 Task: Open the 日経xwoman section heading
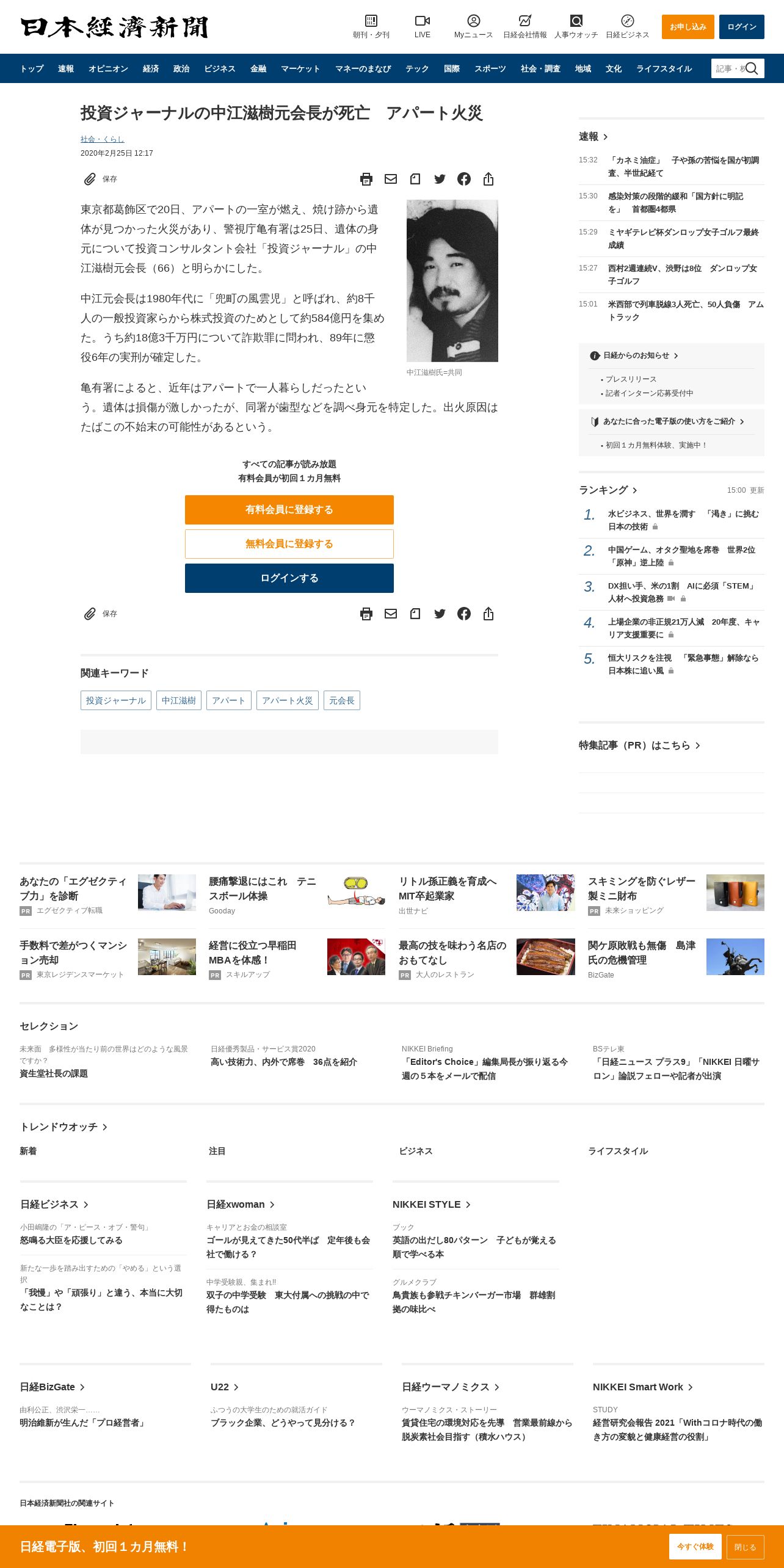[241, 1204]
